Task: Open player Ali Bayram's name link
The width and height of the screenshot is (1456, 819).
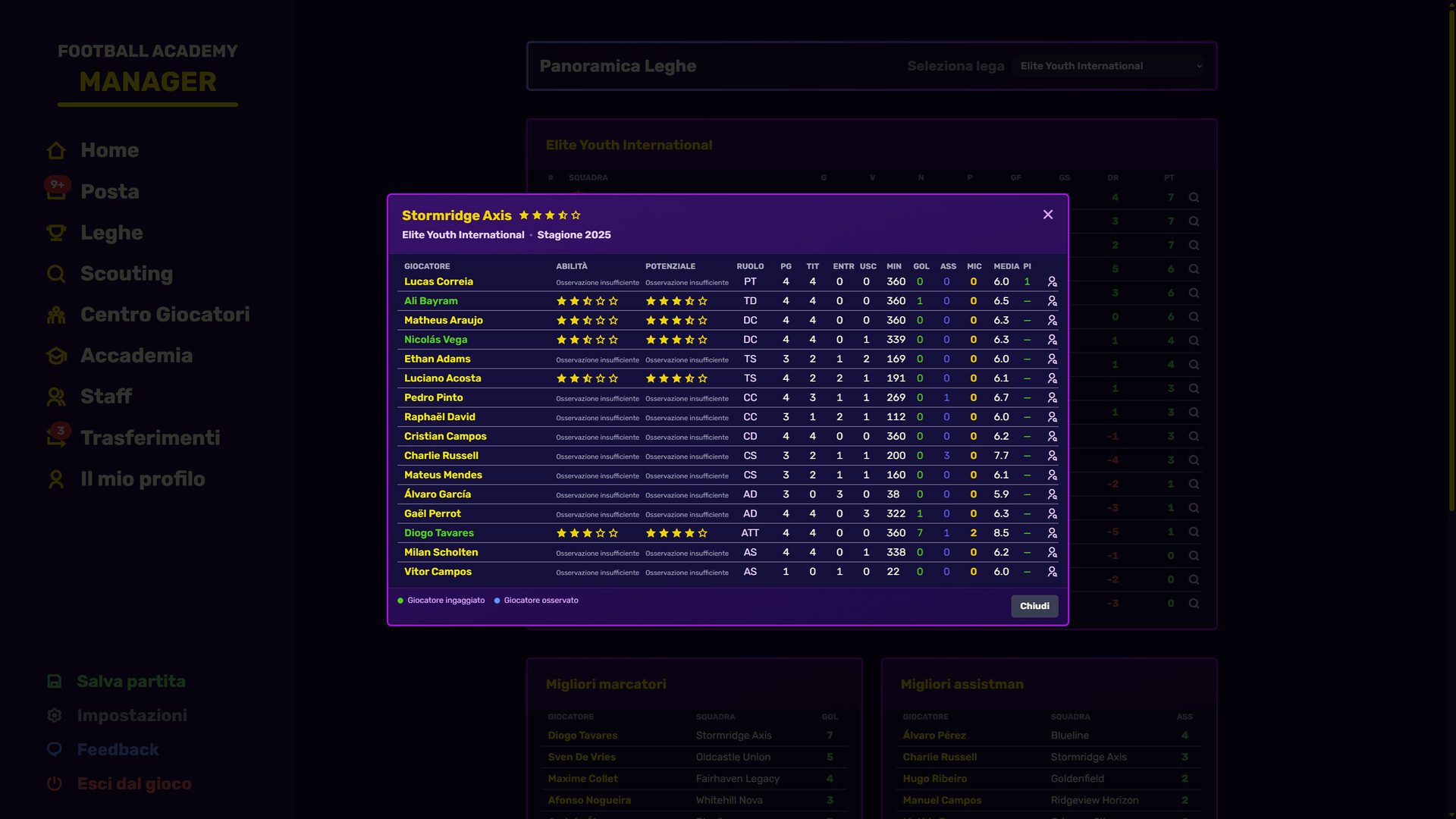Action: tap(431, 301)
